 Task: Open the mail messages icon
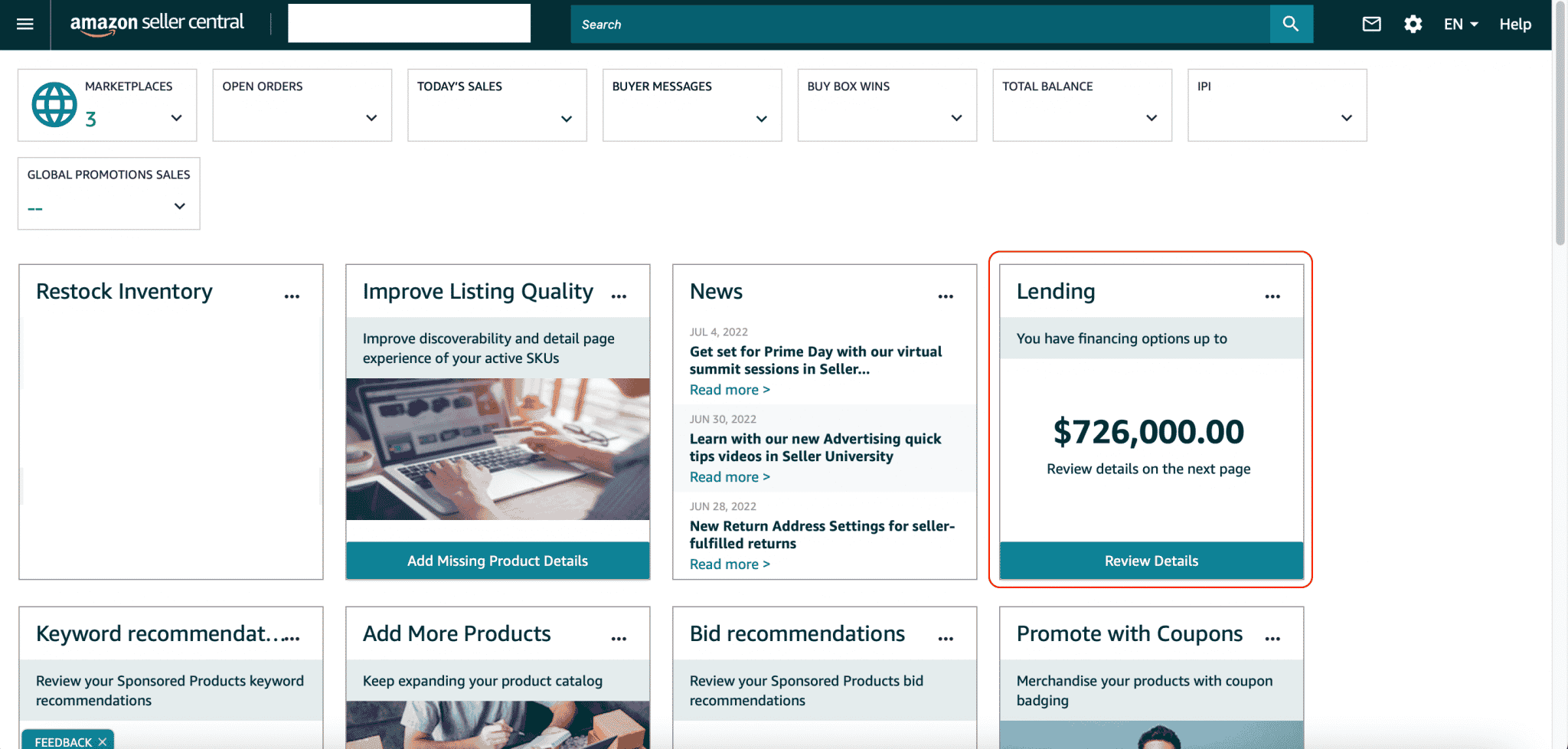[x=1371, y=24]
